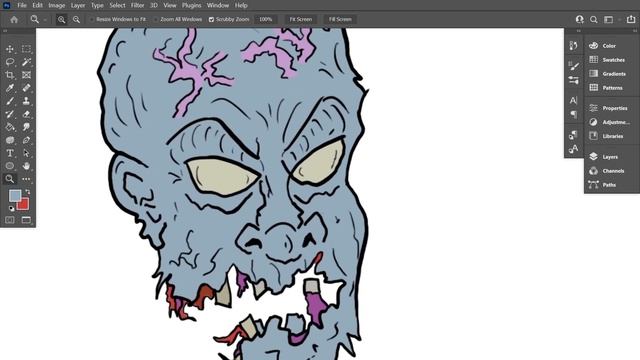Click the red background color swatch
Viewport: 640px width, 360px height.
click(24, 205)
